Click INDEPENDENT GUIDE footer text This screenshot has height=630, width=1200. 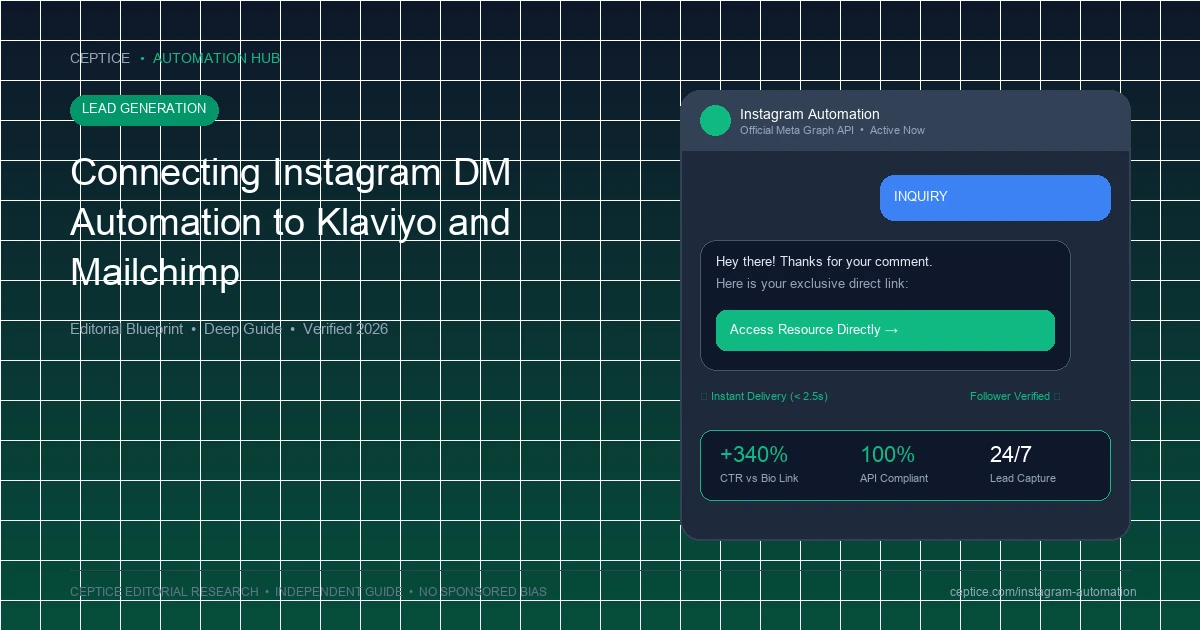339,592
